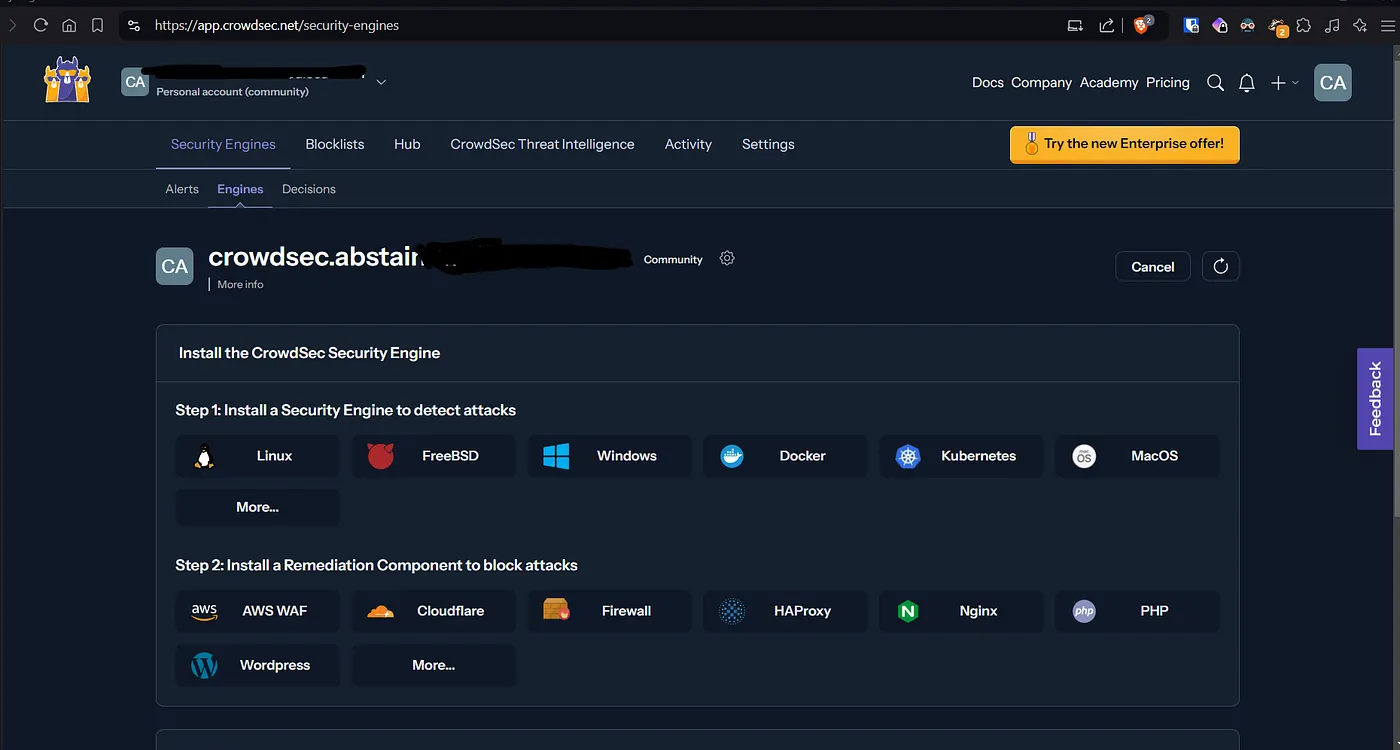Open the Academy link
1400x750 pixels.
coord(1109,83)
